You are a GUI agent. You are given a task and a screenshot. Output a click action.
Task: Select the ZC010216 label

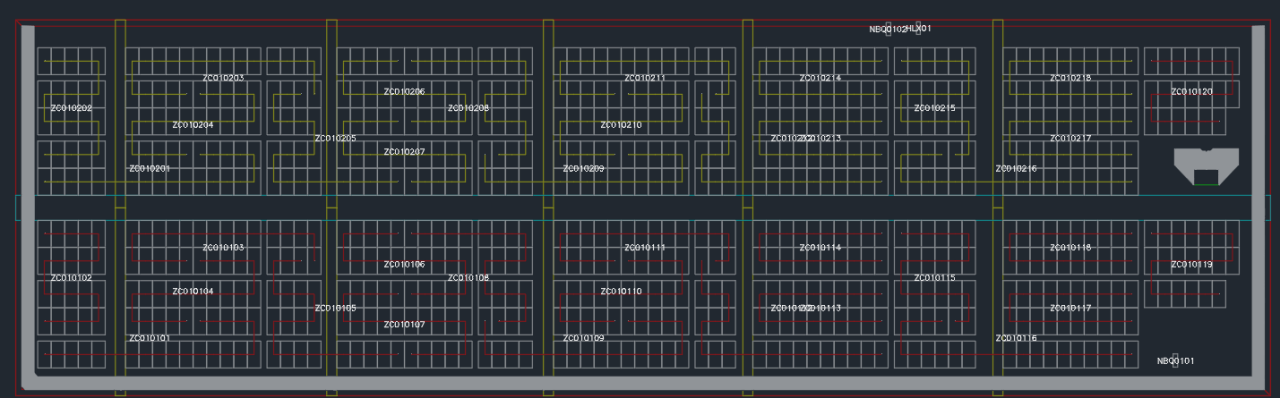[1016, 169]
